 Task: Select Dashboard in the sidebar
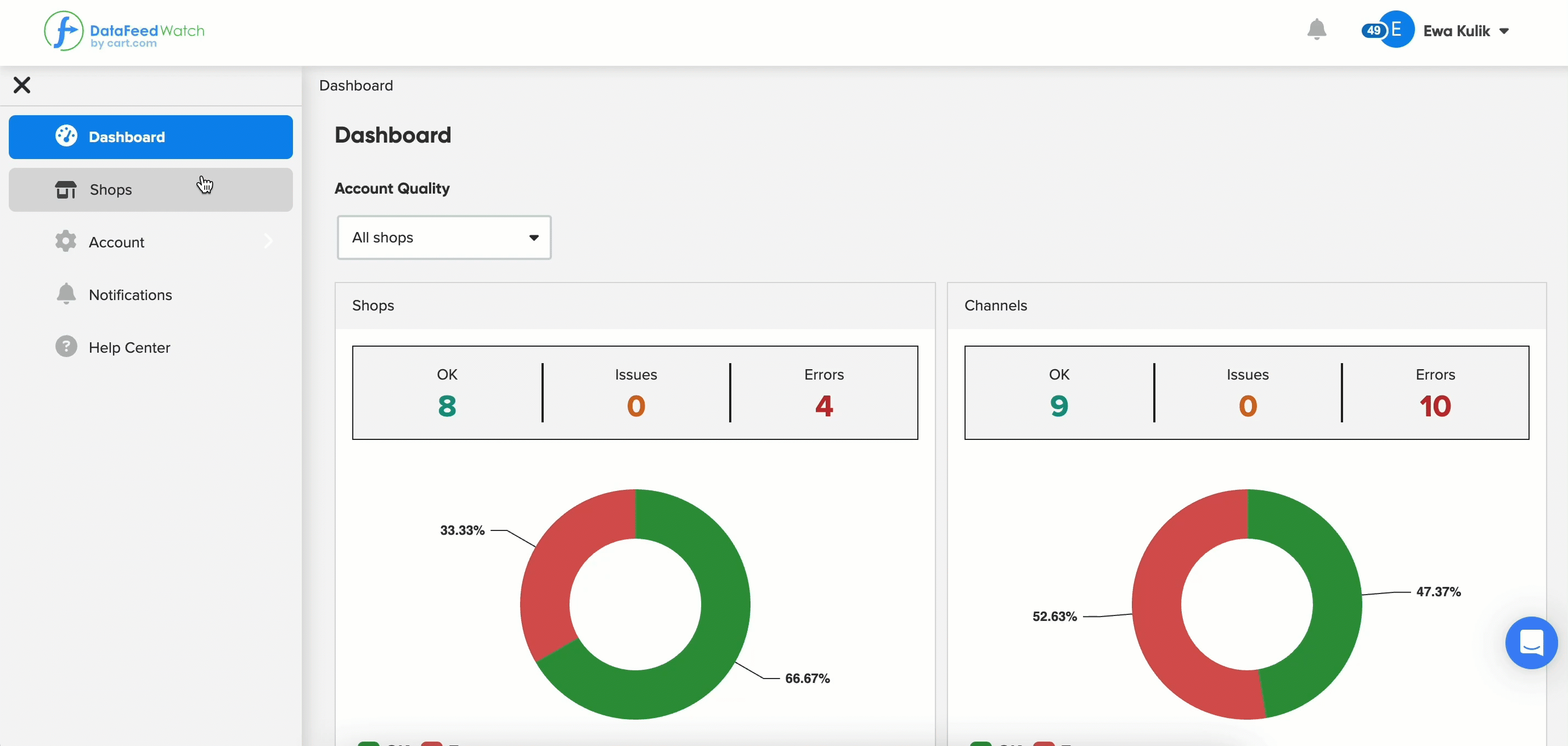151,137
